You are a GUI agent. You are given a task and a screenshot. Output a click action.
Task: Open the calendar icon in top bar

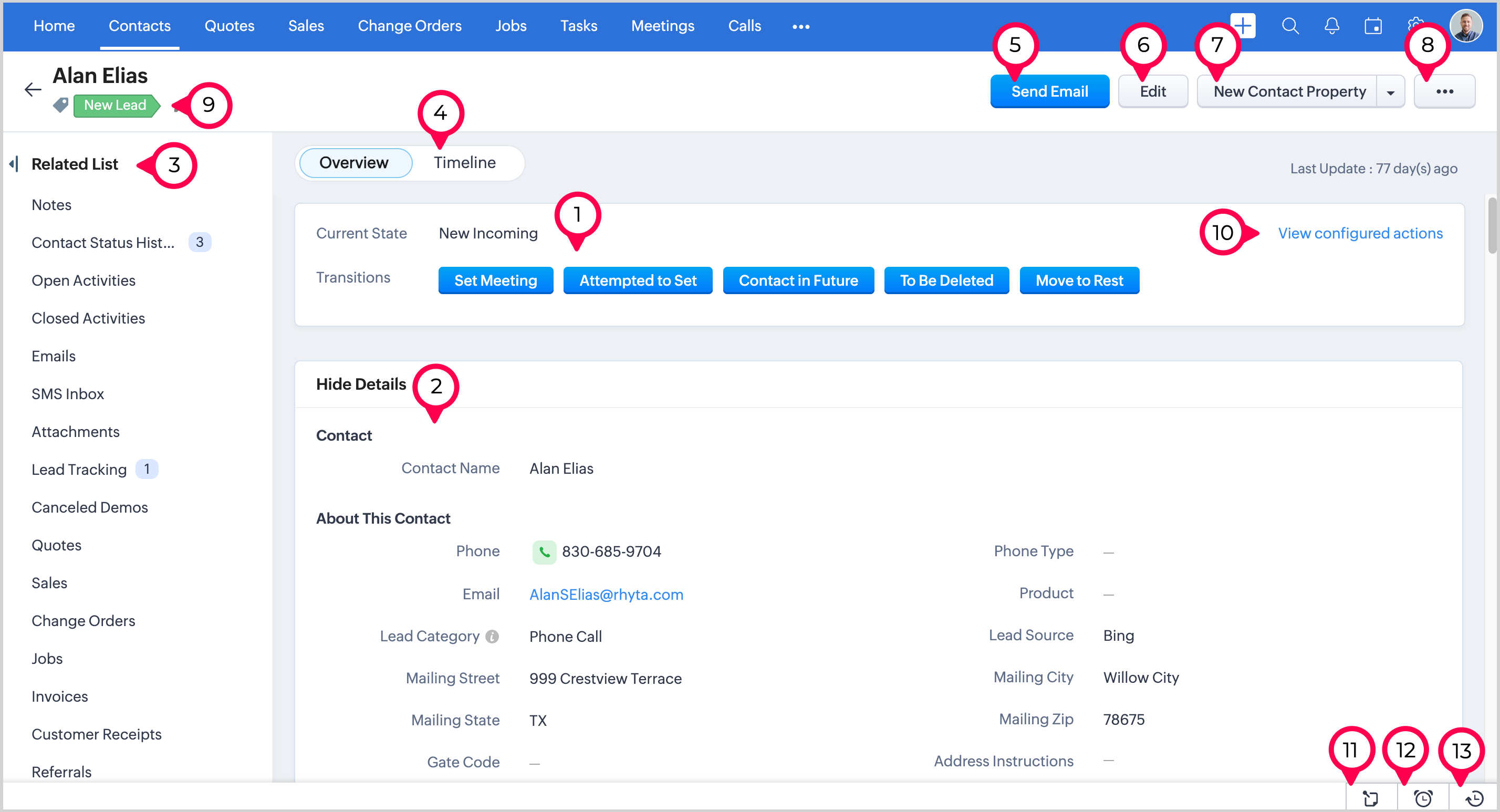[x=1373, y=26]
